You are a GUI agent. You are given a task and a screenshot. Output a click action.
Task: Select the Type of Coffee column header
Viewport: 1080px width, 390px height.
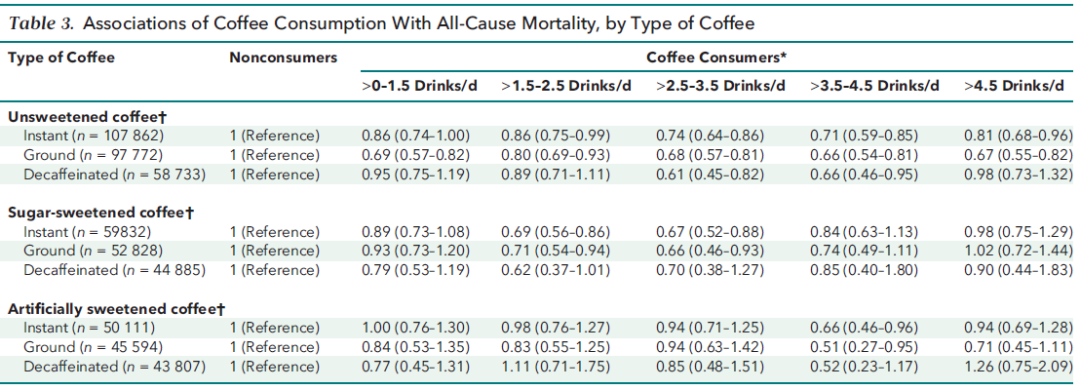click(61, 57)
